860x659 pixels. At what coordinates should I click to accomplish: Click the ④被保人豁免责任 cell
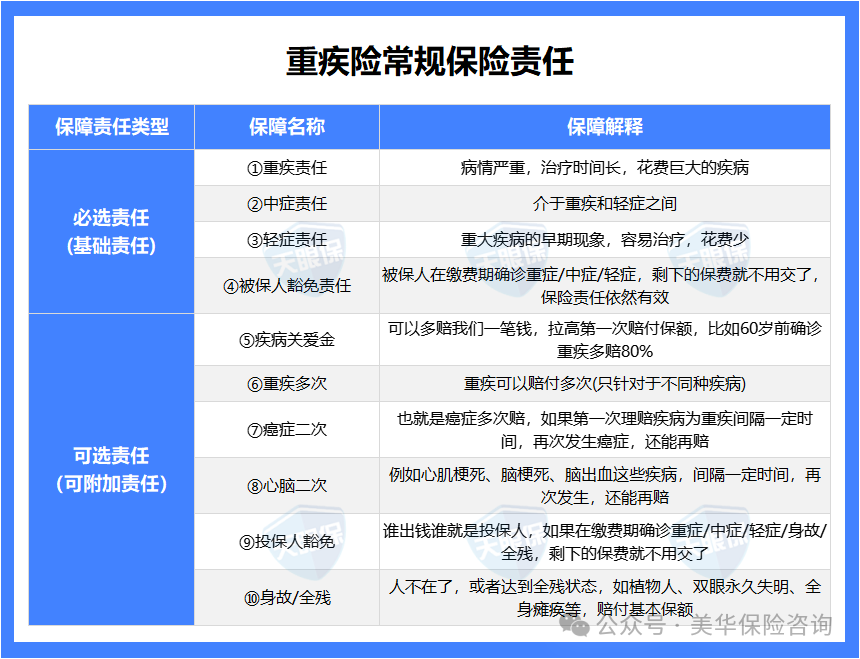(287, 284)
